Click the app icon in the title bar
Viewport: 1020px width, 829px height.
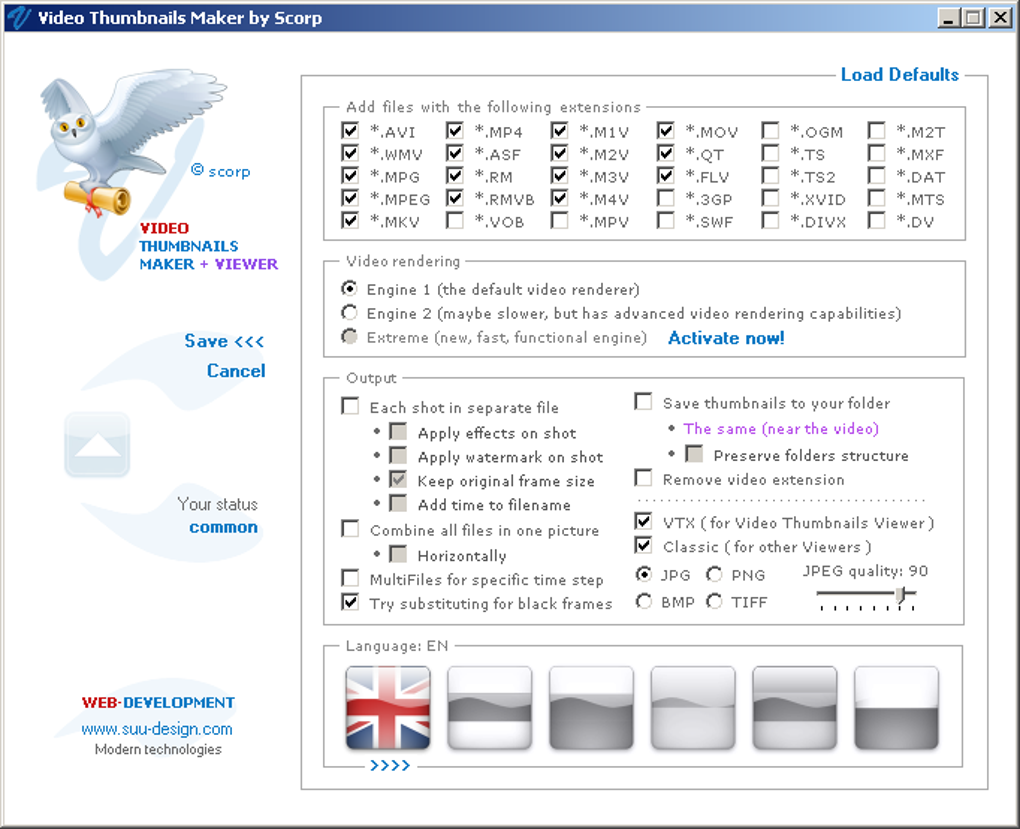[x=19, y=18]
